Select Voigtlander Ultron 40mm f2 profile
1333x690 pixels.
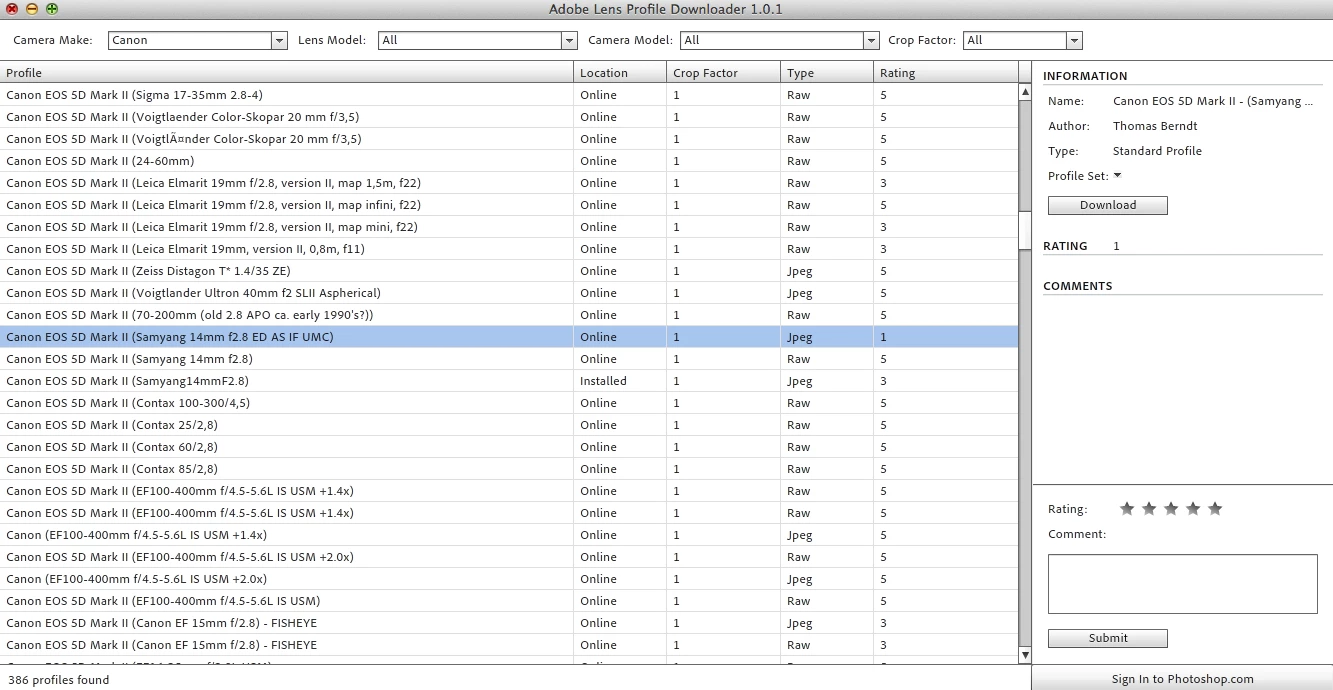pos(509,293)
